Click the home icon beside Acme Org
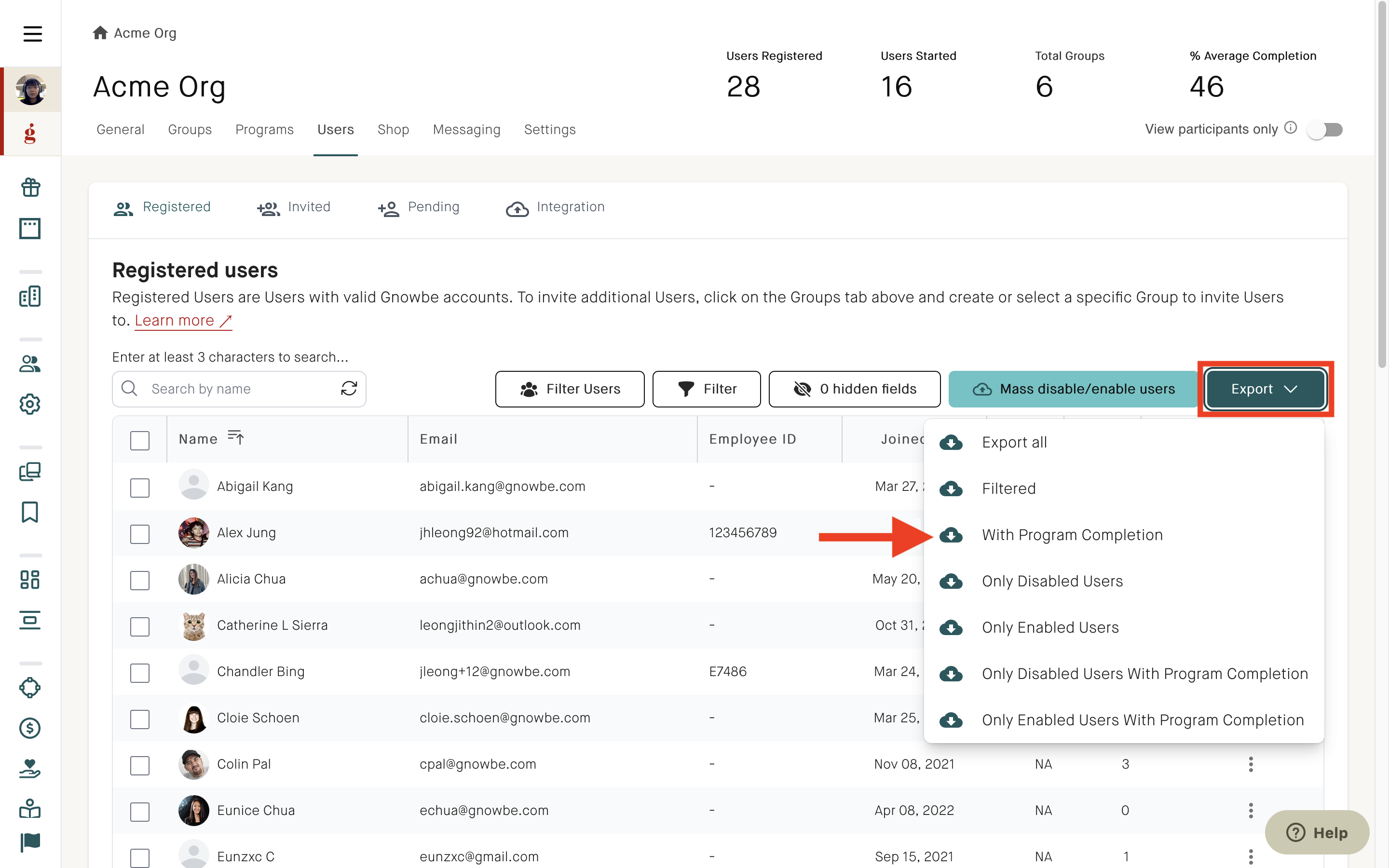 tap(100, 33)
